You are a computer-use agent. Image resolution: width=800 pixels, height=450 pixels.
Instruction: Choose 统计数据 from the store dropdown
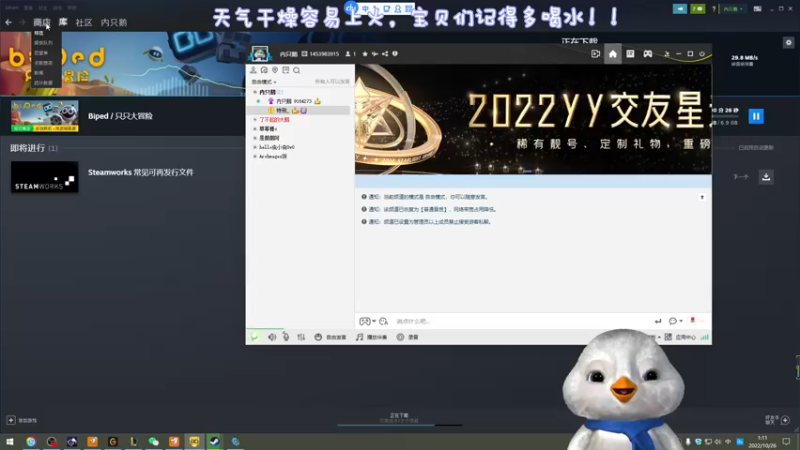(43, 83)
